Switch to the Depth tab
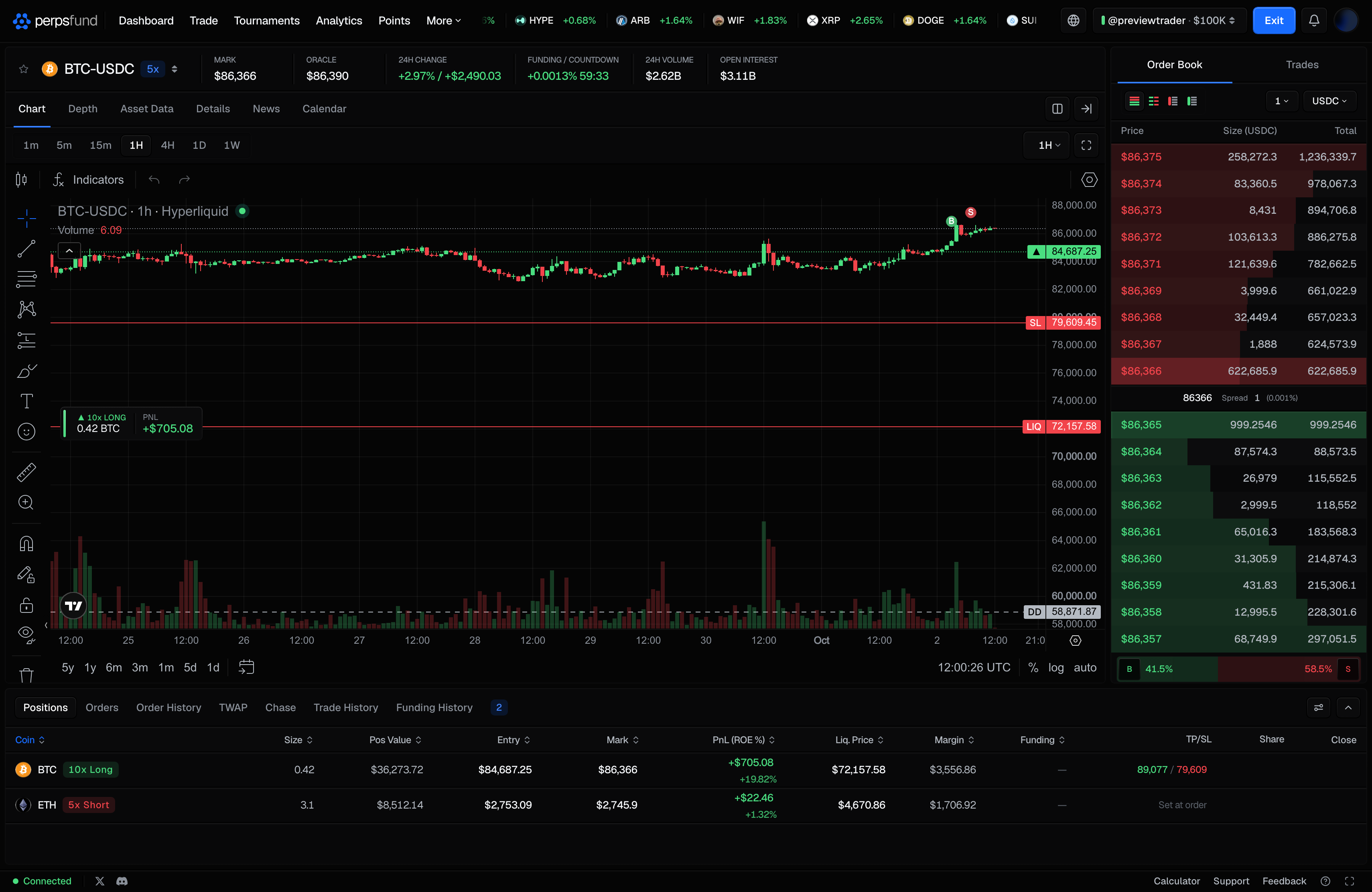1372x892 pixels. (x=82, y=109)
